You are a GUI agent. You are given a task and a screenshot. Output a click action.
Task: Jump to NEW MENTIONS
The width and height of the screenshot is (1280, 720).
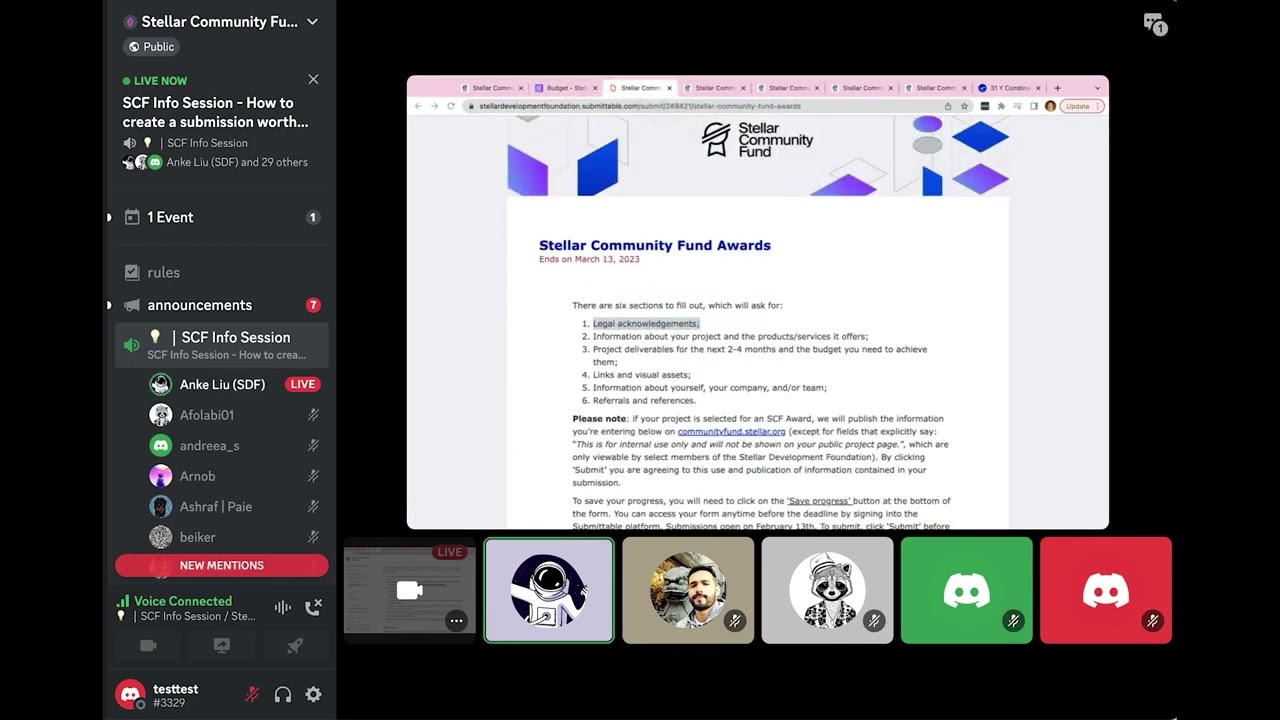pos(221,565)
